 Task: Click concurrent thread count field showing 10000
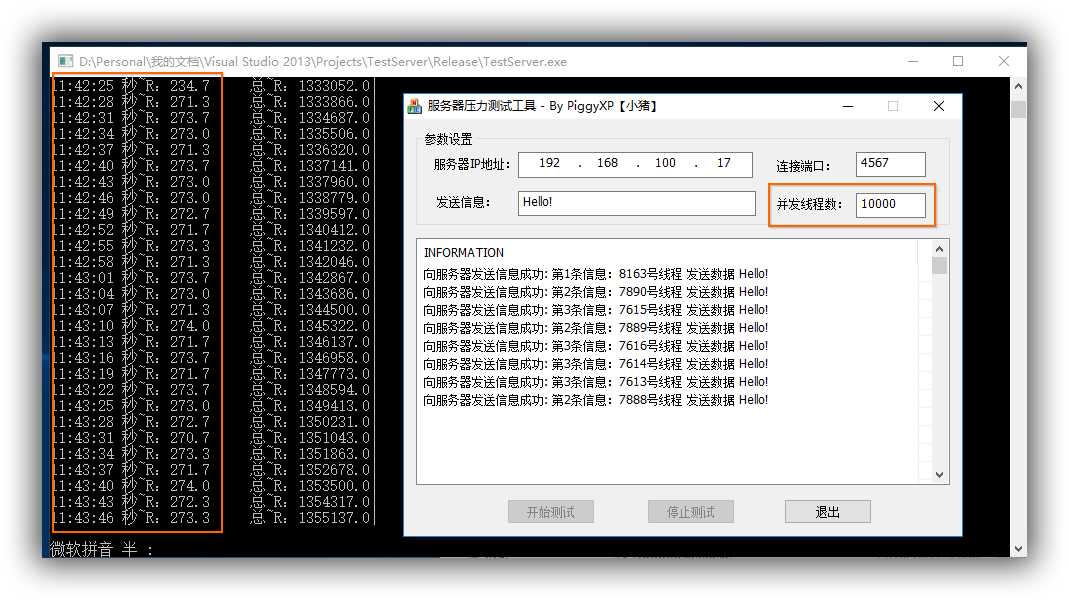pyautogui.click(x=890, y=205)
